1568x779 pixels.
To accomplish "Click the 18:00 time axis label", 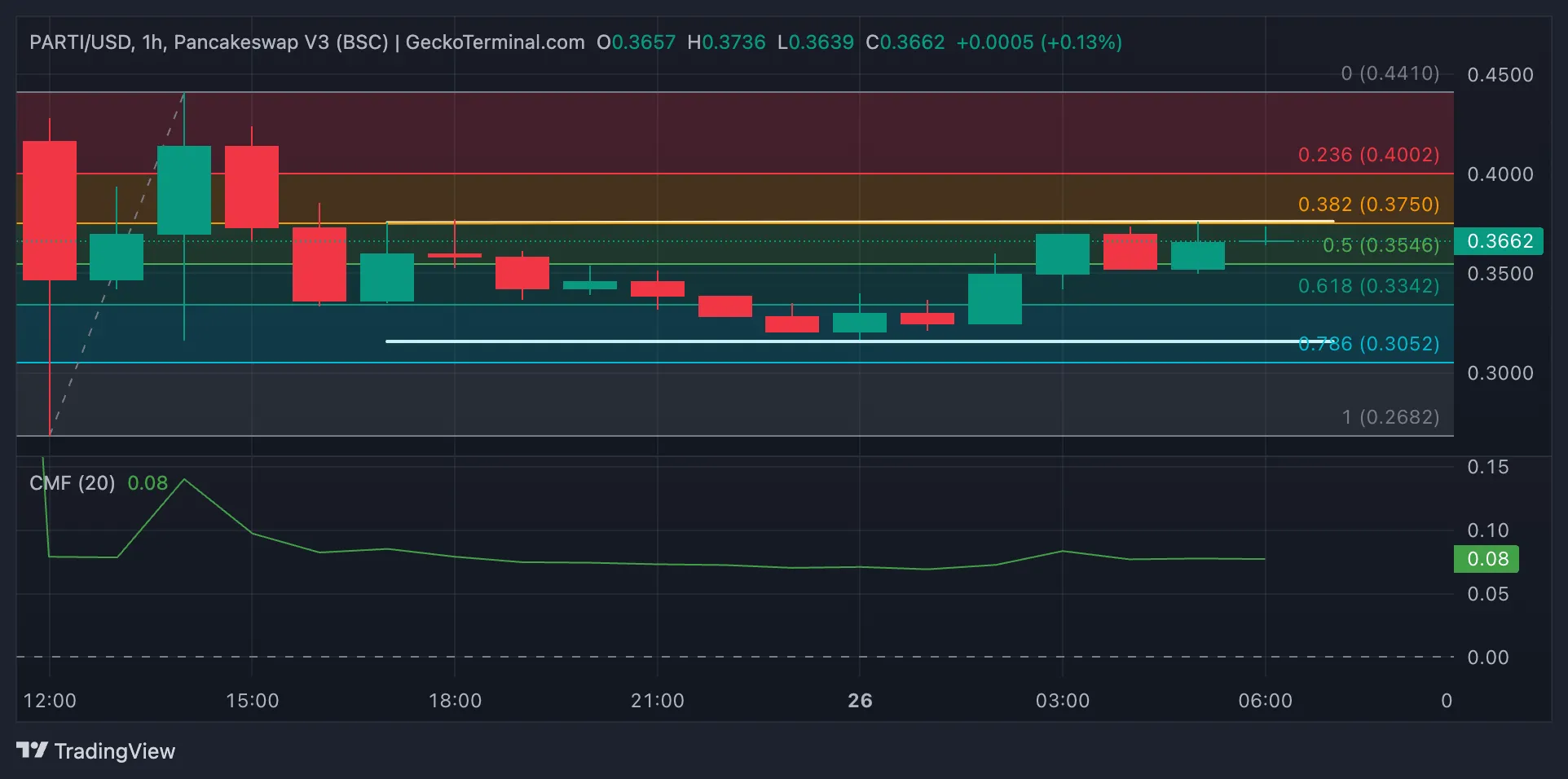I will tap(455, 701).
